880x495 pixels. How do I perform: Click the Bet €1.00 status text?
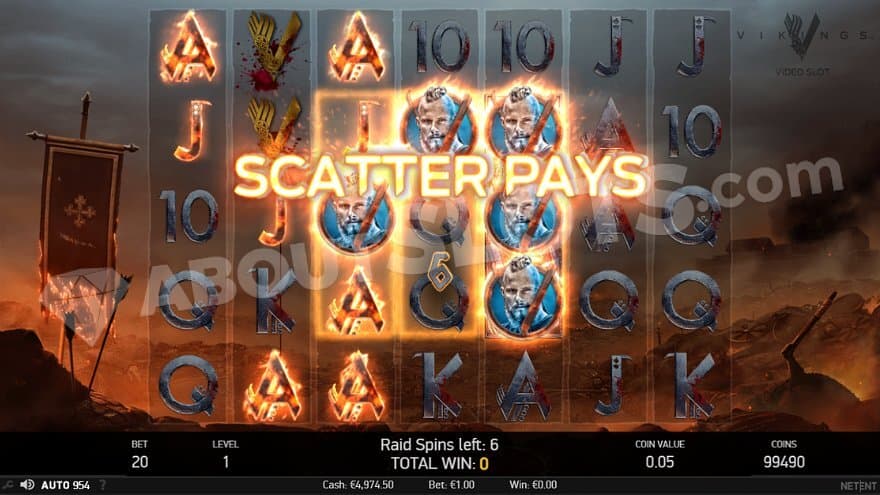tap(451, 484)
